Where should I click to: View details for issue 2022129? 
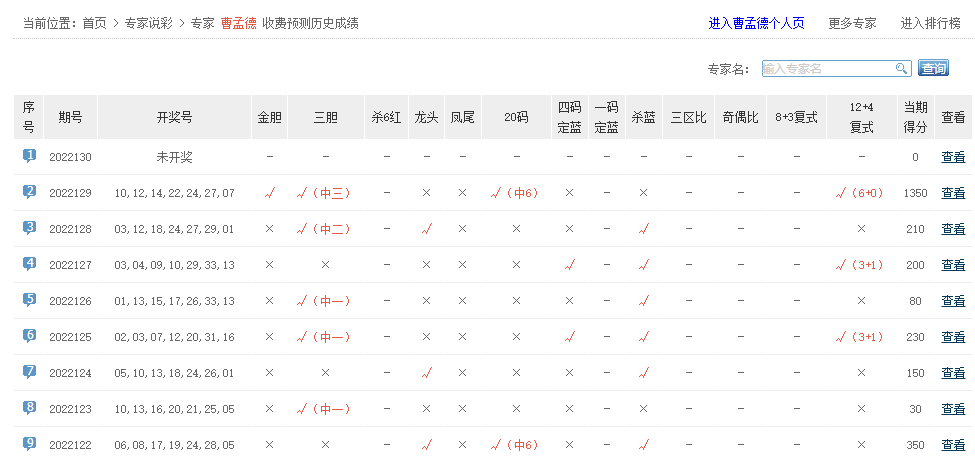point(953,193)
